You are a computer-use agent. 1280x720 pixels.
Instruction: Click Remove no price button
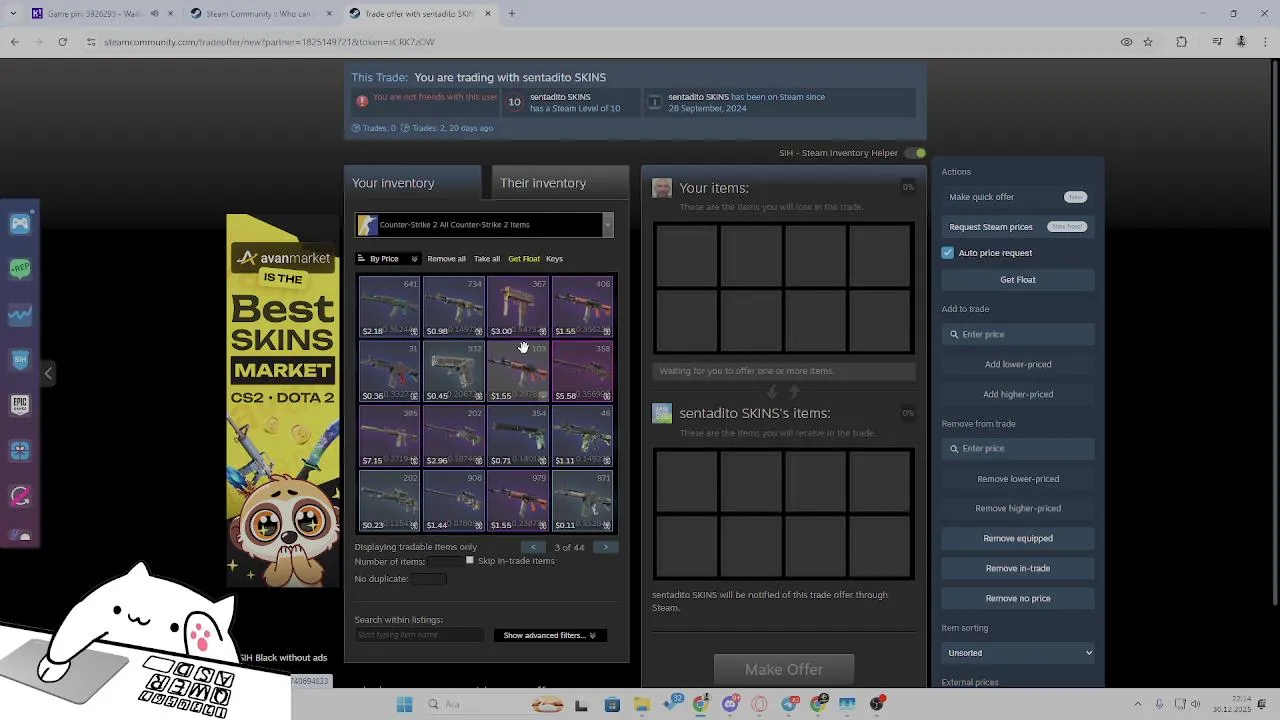coord(1018,599)
